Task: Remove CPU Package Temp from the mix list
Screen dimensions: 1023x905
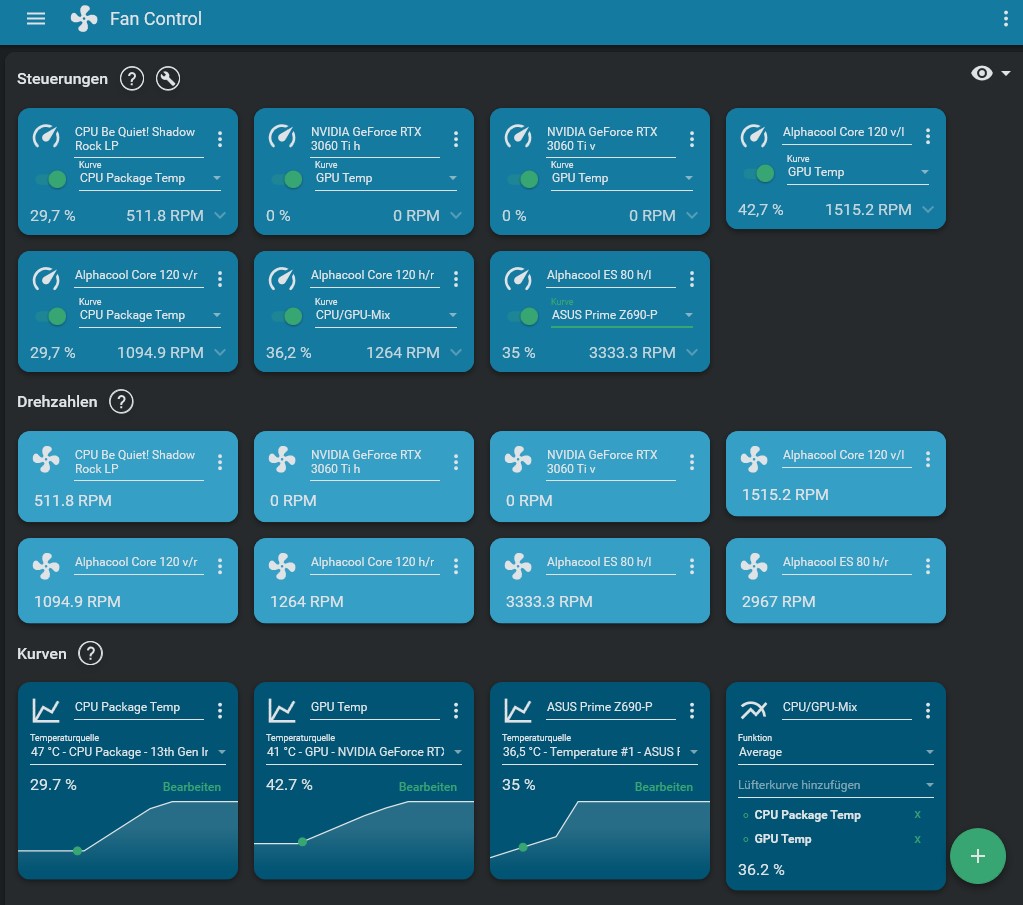Action: tap(917, 814)
